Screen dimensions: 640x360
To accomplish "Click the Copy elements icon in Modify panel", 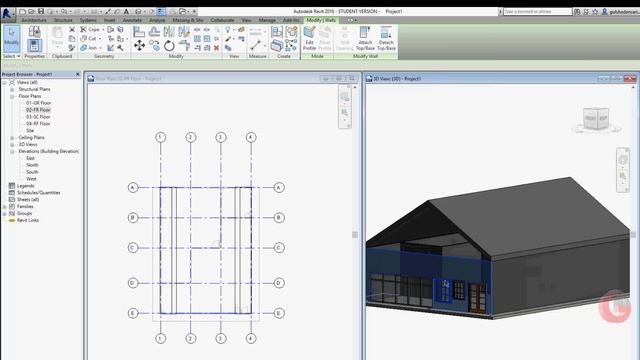I will pyautogui.click(x=154, y=46).
